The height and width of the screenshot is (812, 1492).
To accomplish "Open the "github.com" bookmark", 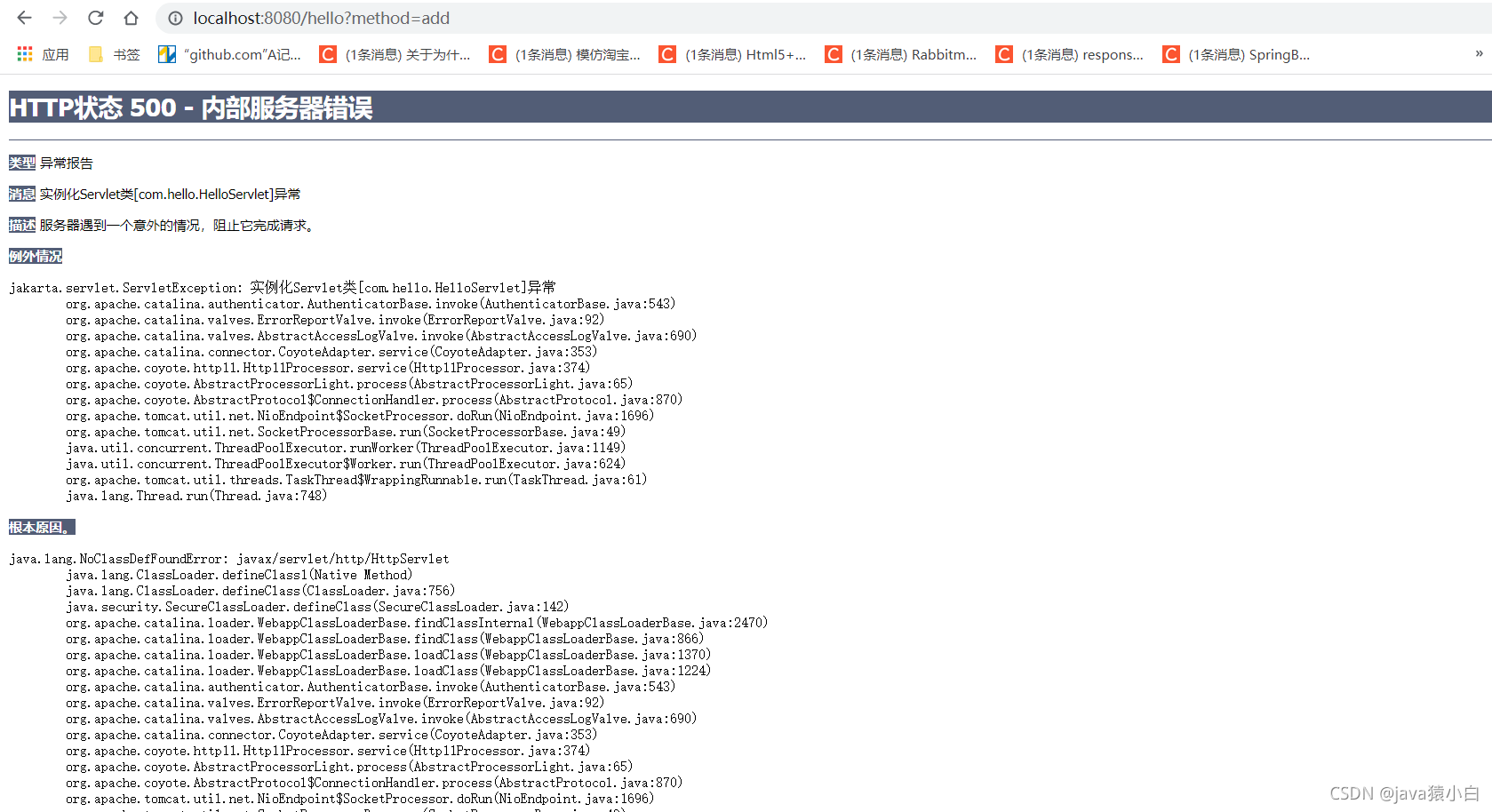I will pos(230,54).
